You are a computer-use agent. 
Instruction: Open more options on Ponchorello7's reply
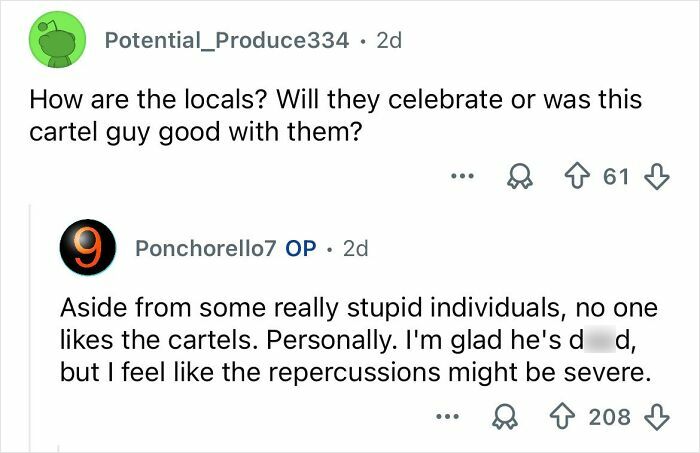446,416
